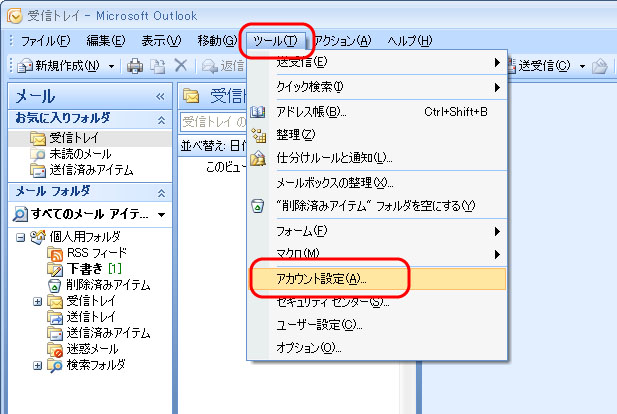Click the 並べ替え sort header

[x=213, y=146]
